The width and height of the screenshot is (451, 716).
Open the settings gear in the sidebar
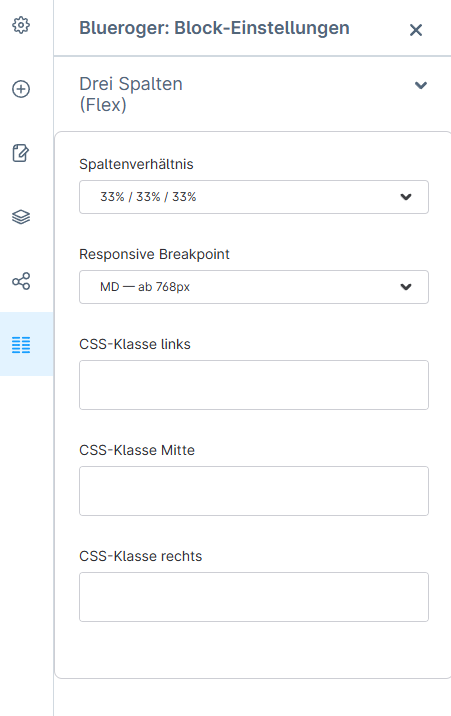tap(21, 25)
